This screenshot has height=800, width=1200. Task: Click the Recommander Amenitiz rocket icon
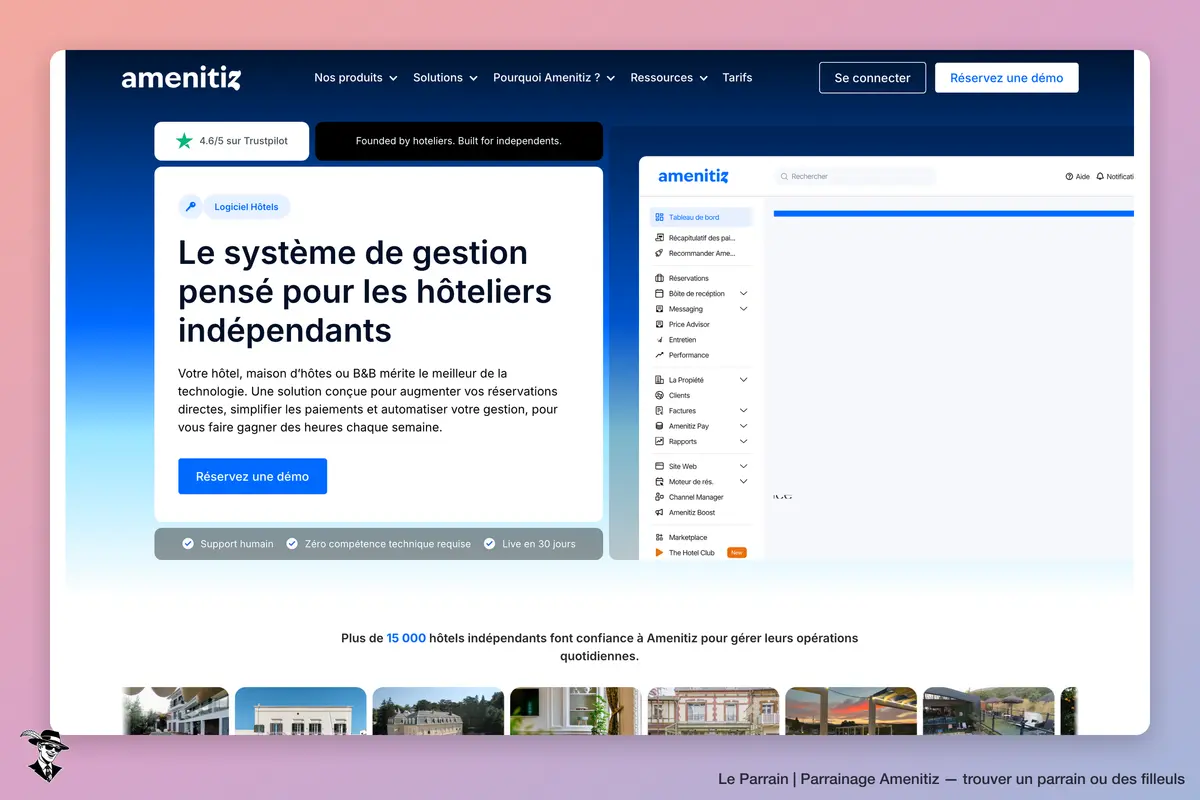click(659, 253)
